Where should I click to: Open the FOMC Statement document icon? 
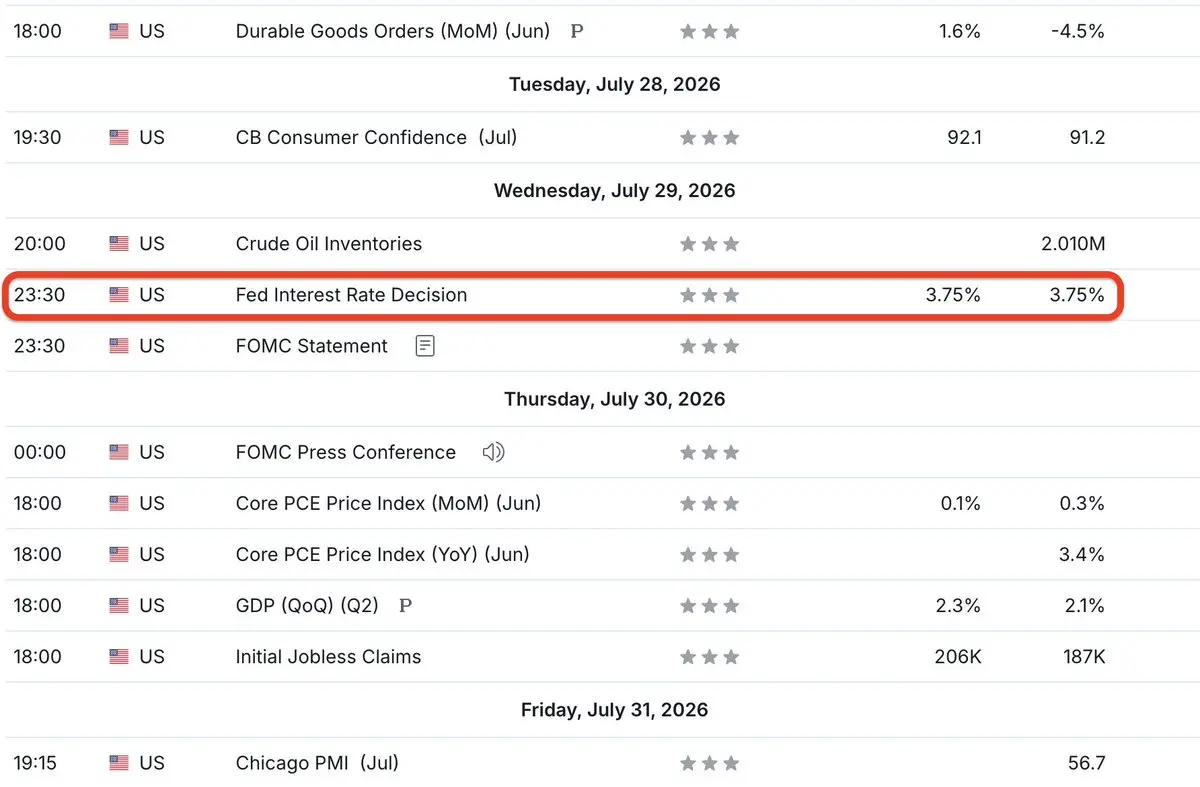(x=425, y=346)
